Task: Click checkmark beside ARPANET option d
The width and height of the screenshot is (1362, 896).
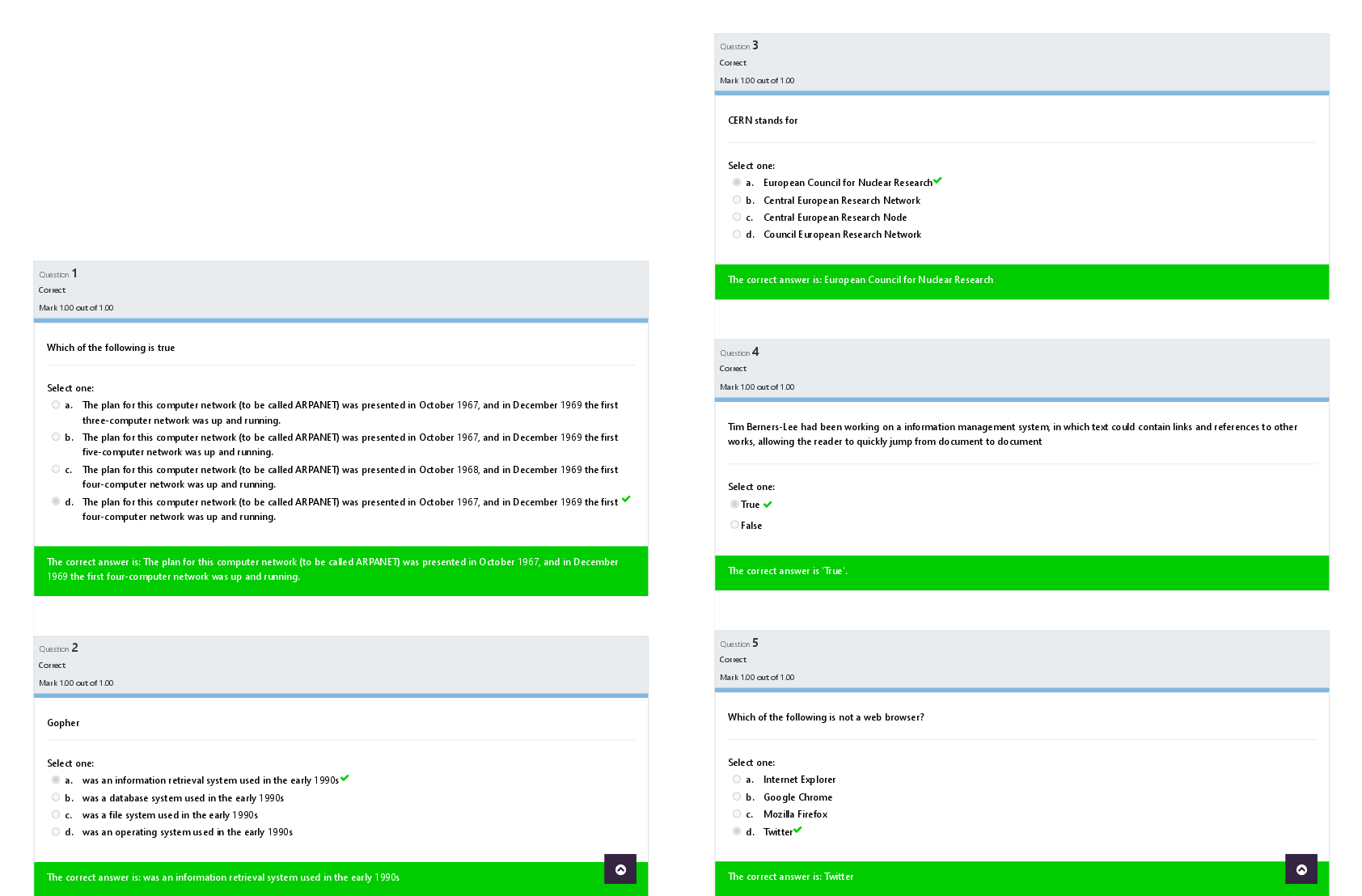Action: (626, 499)
